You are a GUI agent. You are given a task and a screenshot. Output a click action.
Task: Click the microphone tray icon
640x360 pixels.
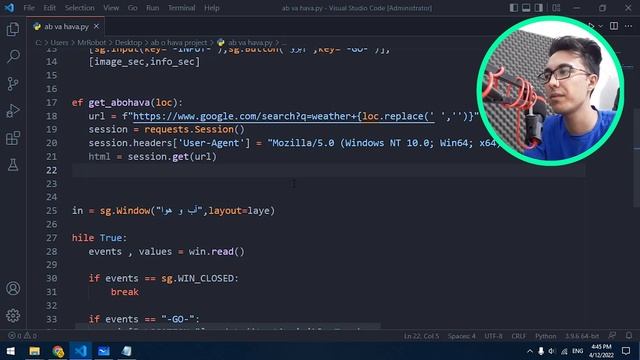point(541,351)
